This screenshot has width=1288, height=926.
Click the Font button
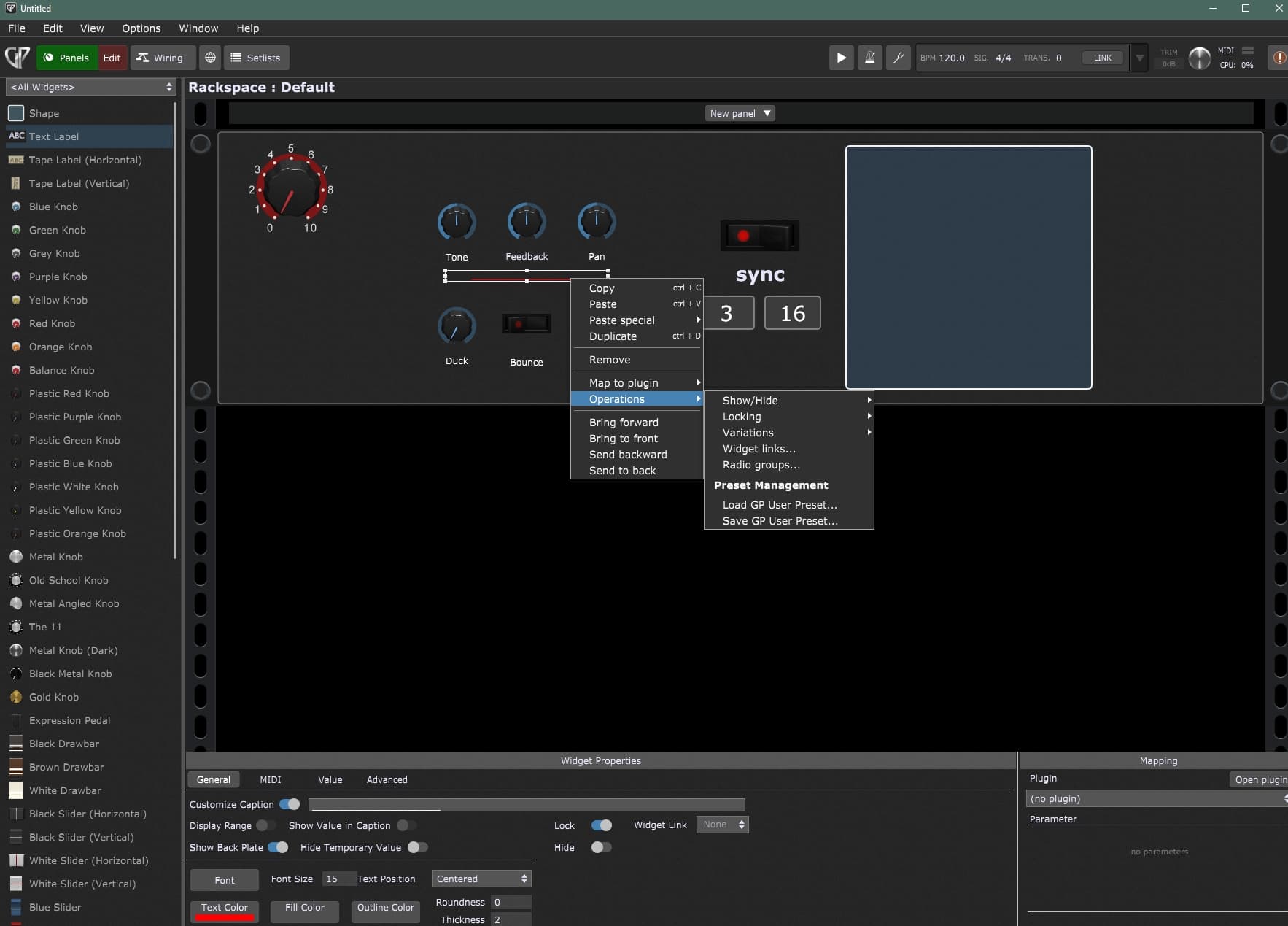point(225,880)
